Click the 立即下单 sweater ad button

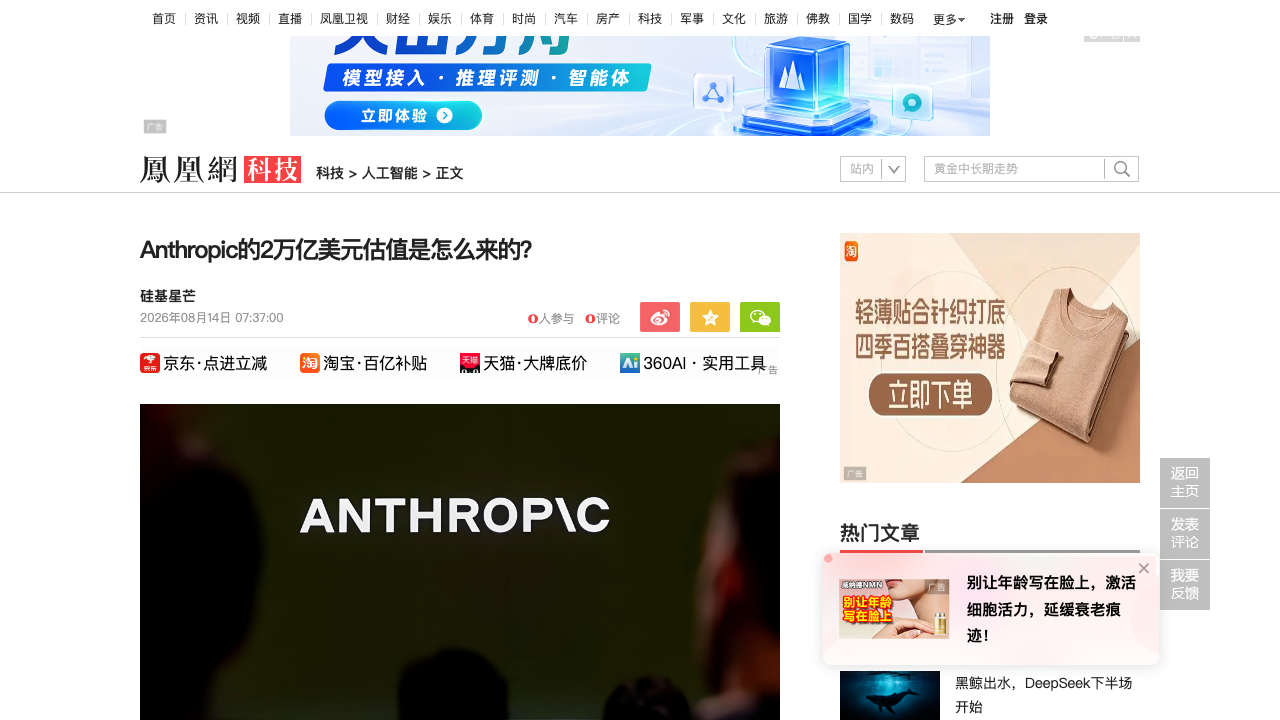pyautogui.click(x=930, y=396)
